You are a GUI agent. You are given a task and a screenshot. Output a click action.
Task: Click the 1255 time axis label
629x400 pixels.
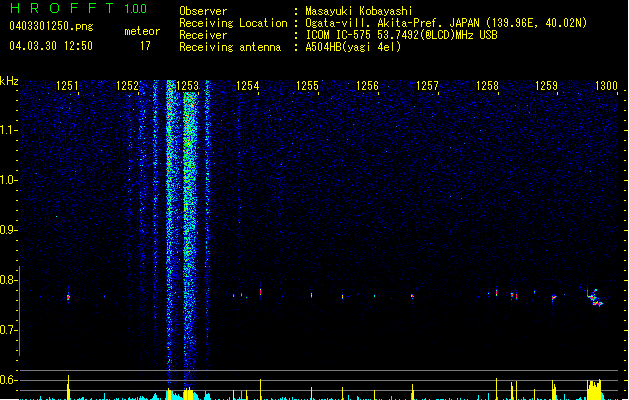pyautogui.click(x=307, y=86)
